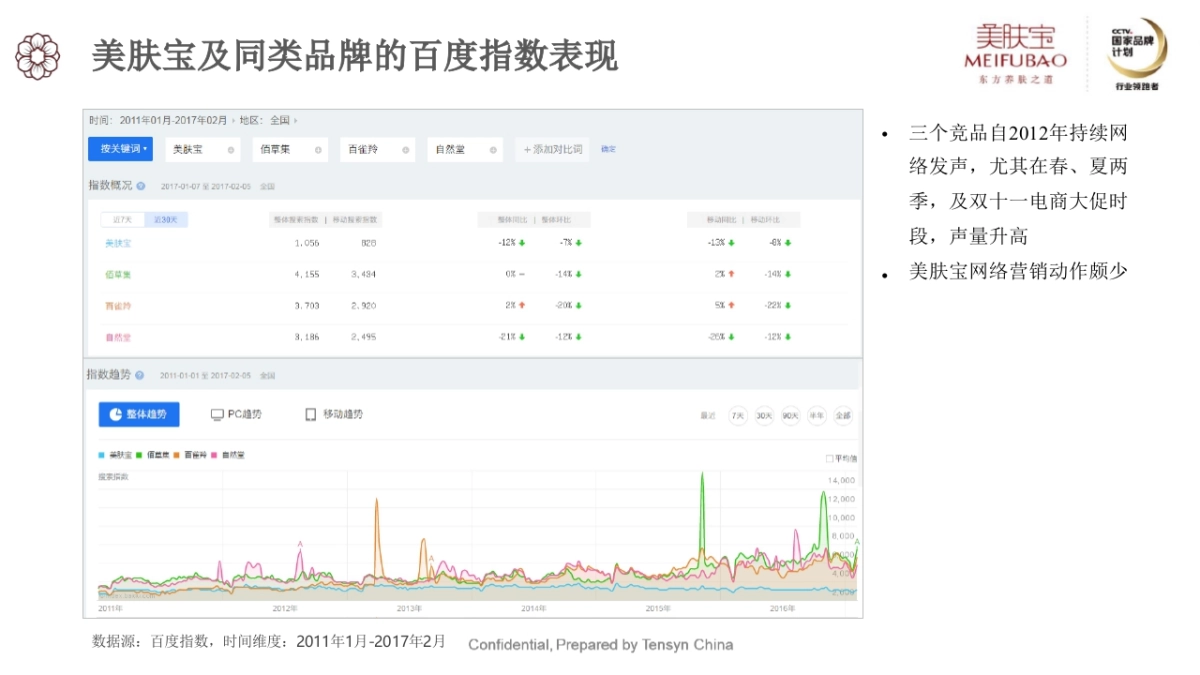
Task: Set trend range to 半年
Action: point(816,415)
